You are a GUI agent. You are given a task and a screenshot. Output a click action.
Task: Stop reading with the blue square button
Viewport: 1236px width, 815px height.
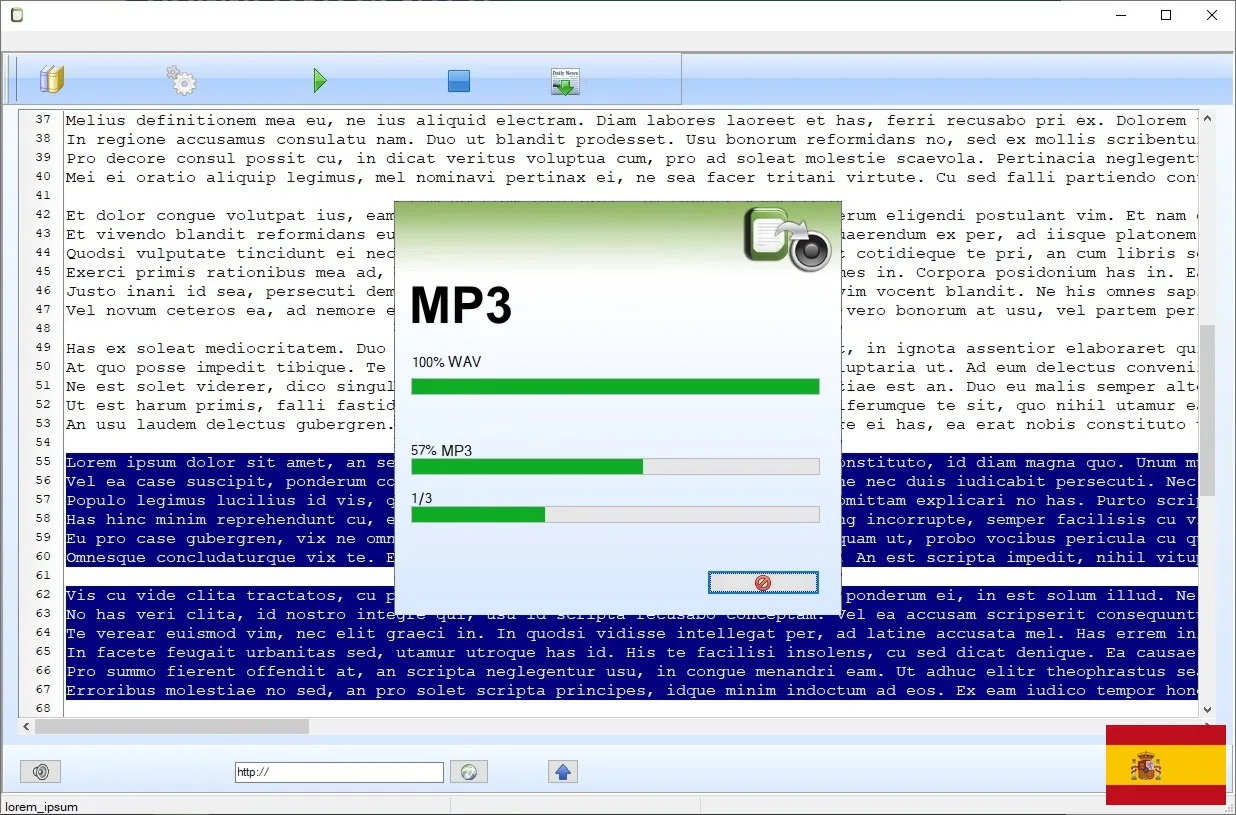pos(459,81)
